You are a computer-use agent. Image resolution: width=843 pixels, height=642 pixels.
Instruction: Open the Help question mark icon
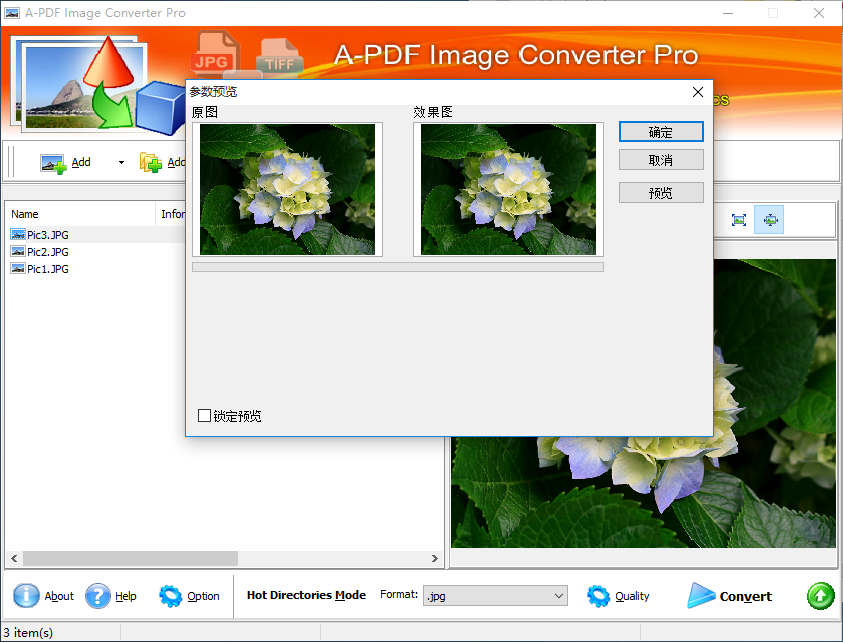[x=98, y=596]
